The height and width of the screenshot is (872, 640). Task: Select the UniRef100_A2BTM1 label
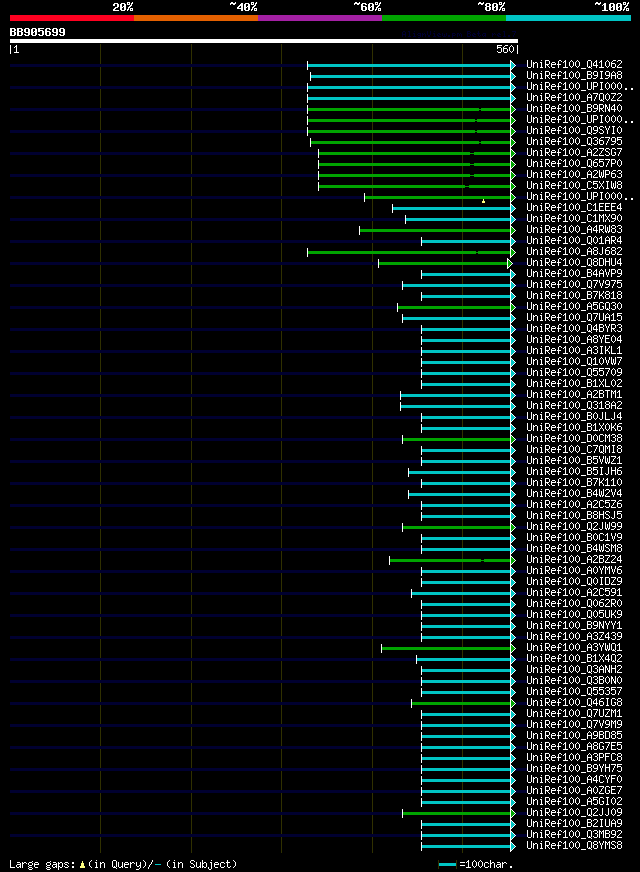pos(574,395)
